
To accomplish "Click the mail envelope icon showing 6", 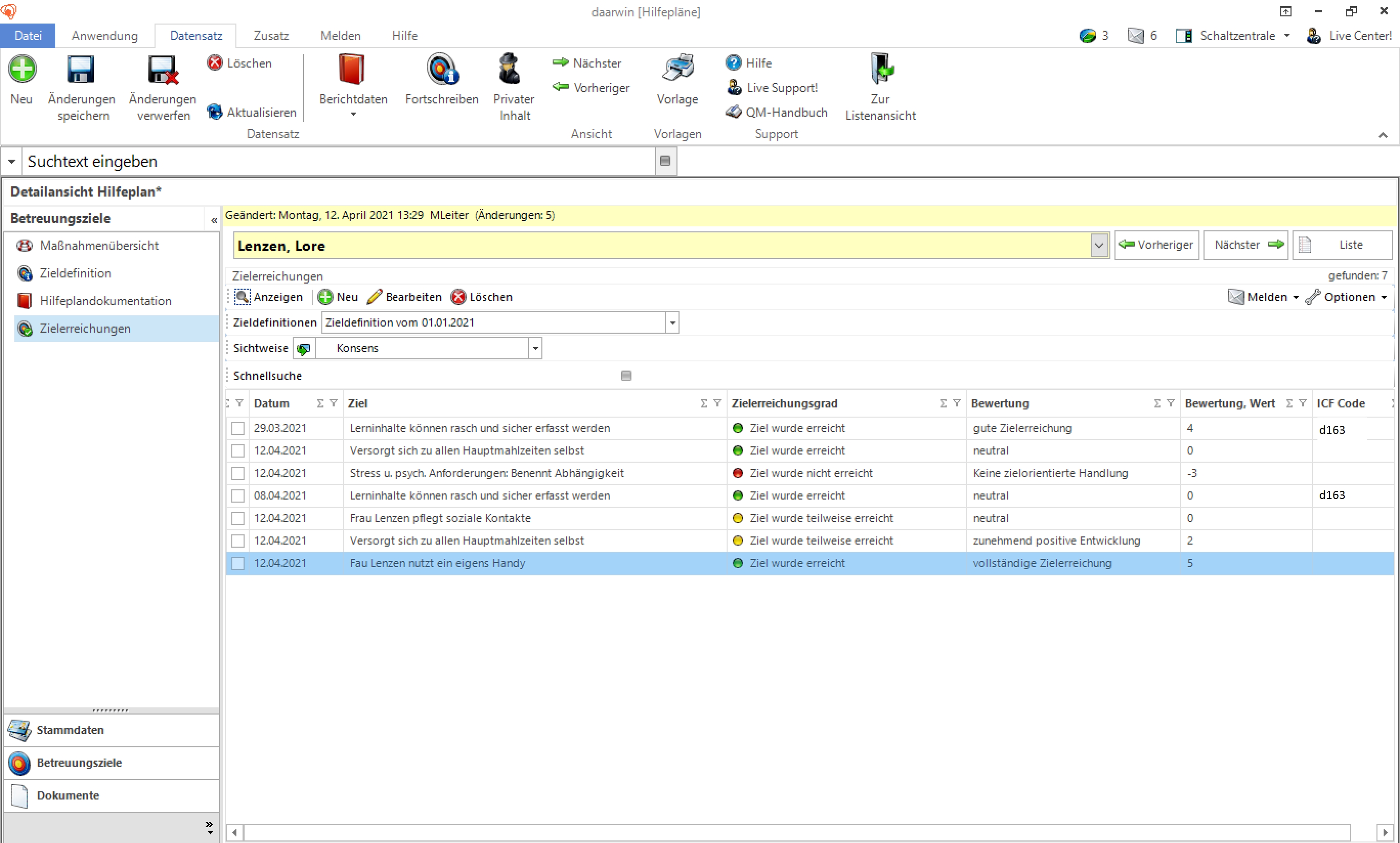I will [1135, 36].
